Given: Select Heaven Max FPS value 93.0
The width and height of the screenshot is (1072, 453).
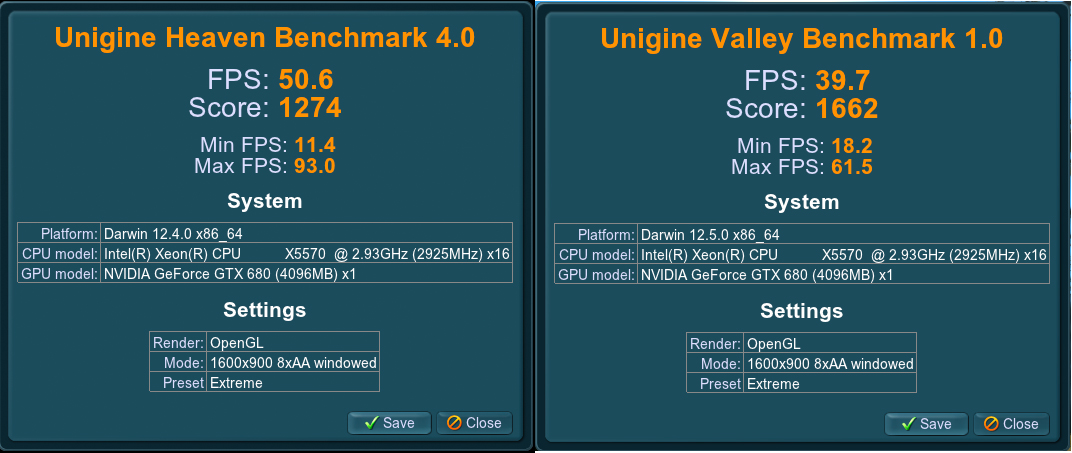Looking at the screenshot, I should [x=314, y=166].
